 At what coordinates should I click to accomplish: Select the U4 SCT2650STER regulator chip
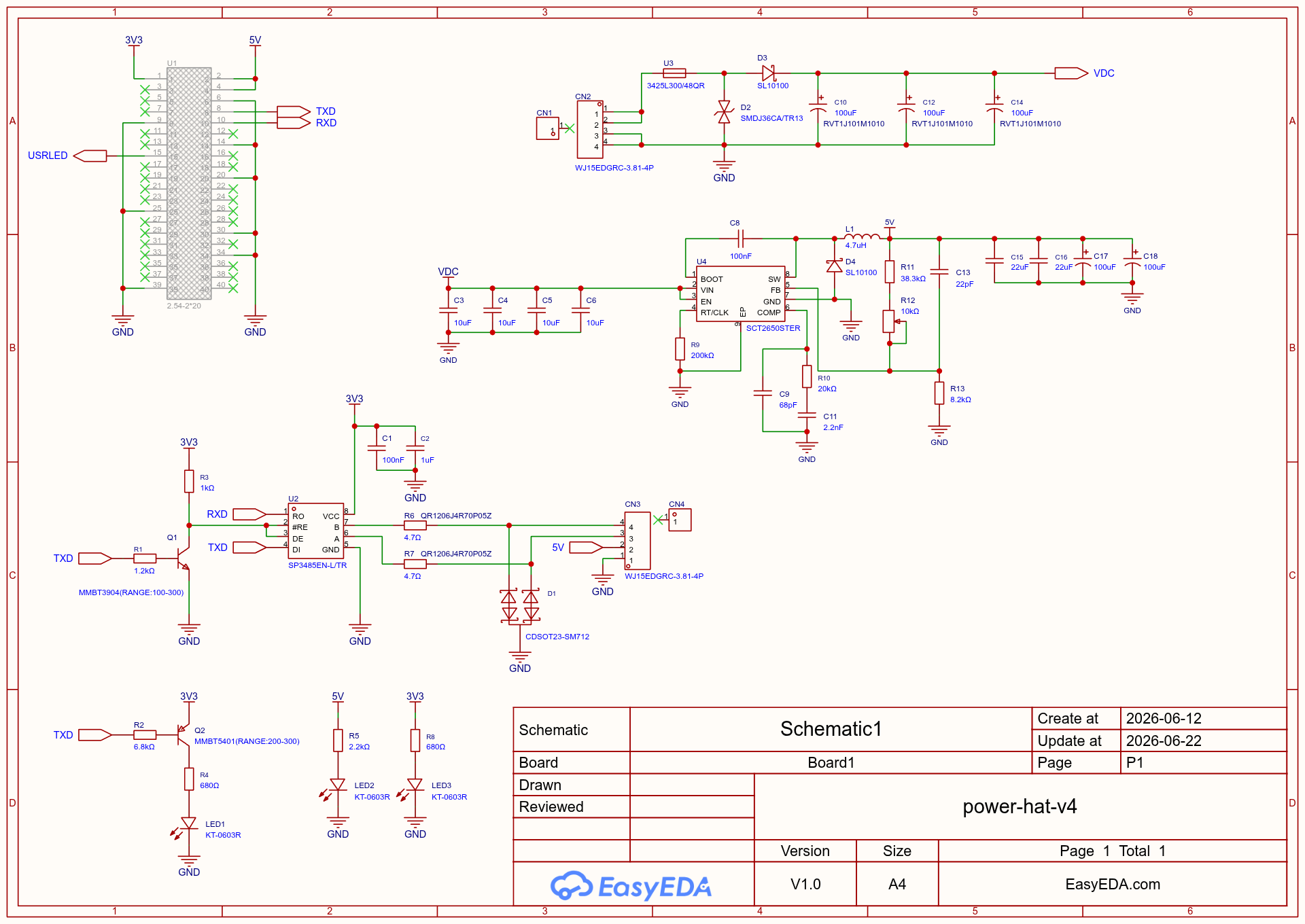tap(741, 294)
